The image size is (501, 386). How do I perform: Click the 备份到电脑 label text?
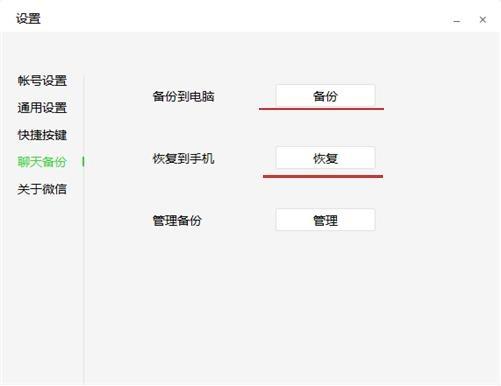tap(183, 96)
